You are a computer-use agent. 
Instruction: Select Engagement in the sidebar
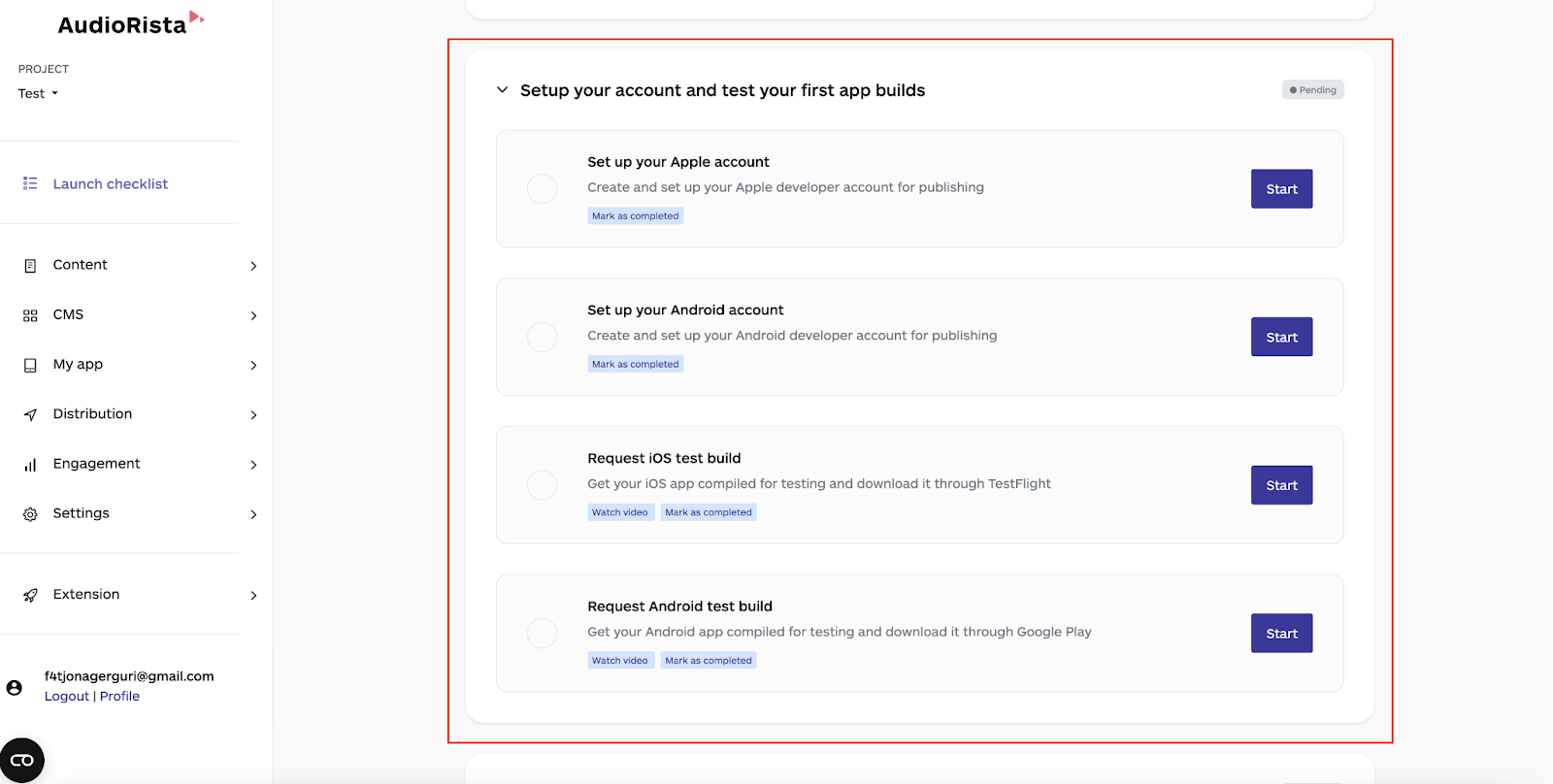pos(96,464)
